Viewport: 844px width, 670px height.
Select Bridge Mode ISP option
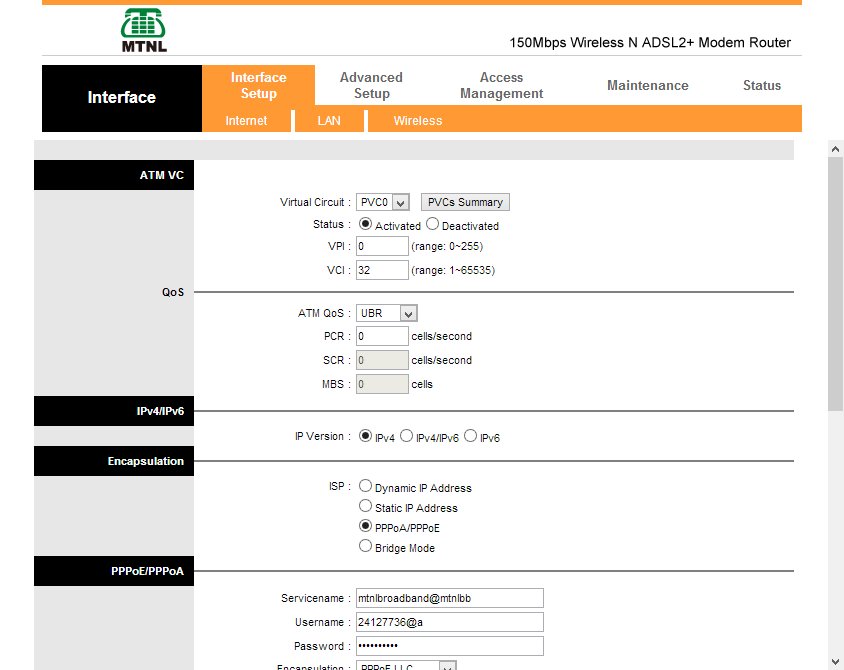[x=365, y=546]
